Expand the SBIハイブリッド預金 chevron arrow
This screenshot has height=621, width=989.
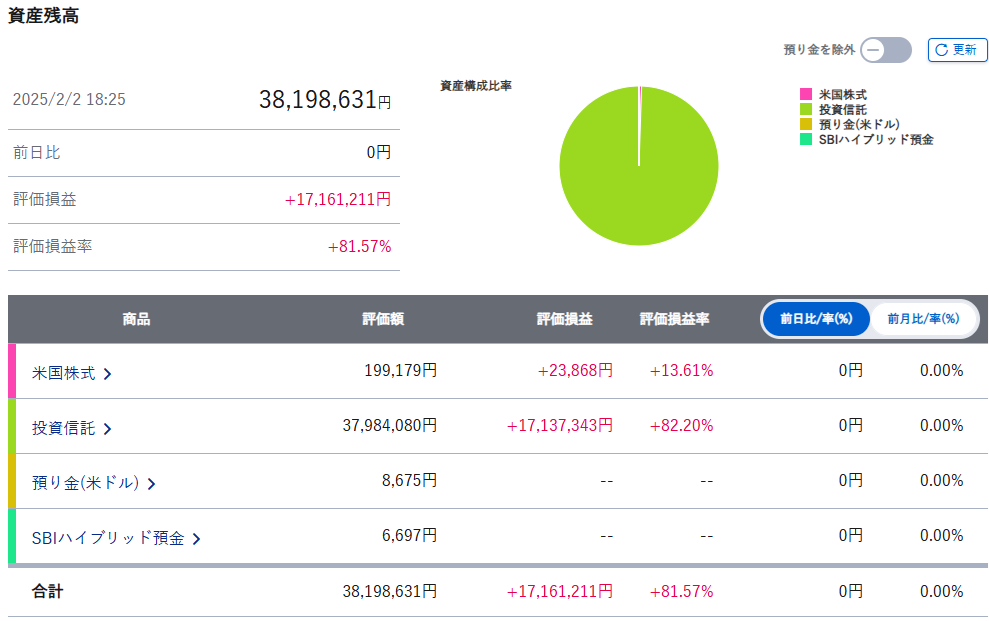point(196,539)
